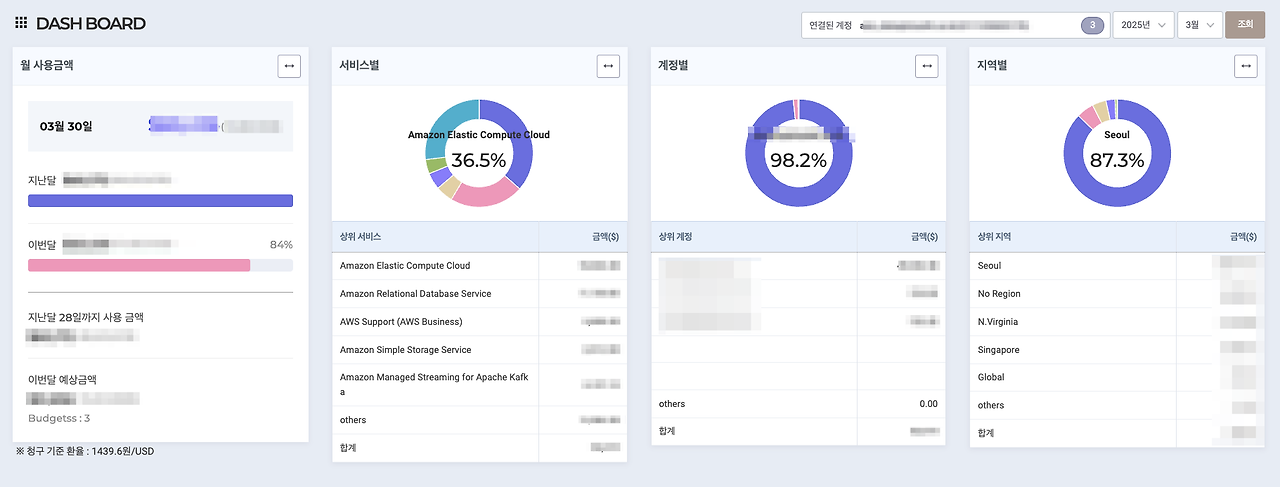Select Amazon Relational Database Service row

[479, 294]
